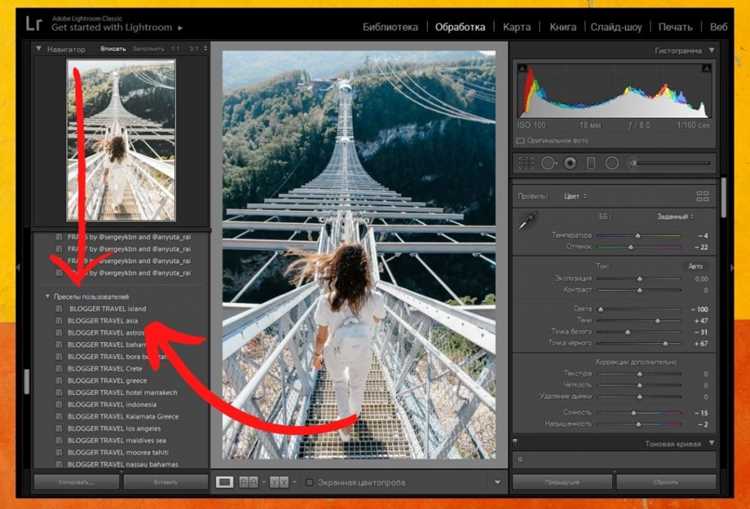Select the graduated filter tool icon
Image resolution: width=750 pixels, height=509 pixels.
coord(591,163)
